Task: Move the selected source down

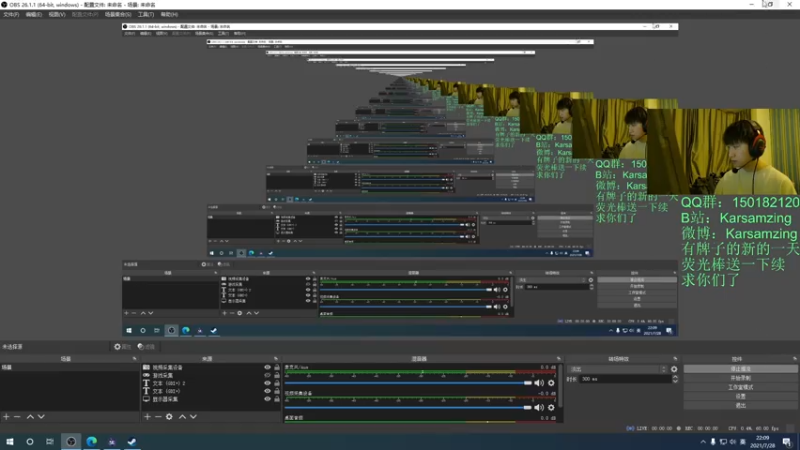Action: coord(193,417)
